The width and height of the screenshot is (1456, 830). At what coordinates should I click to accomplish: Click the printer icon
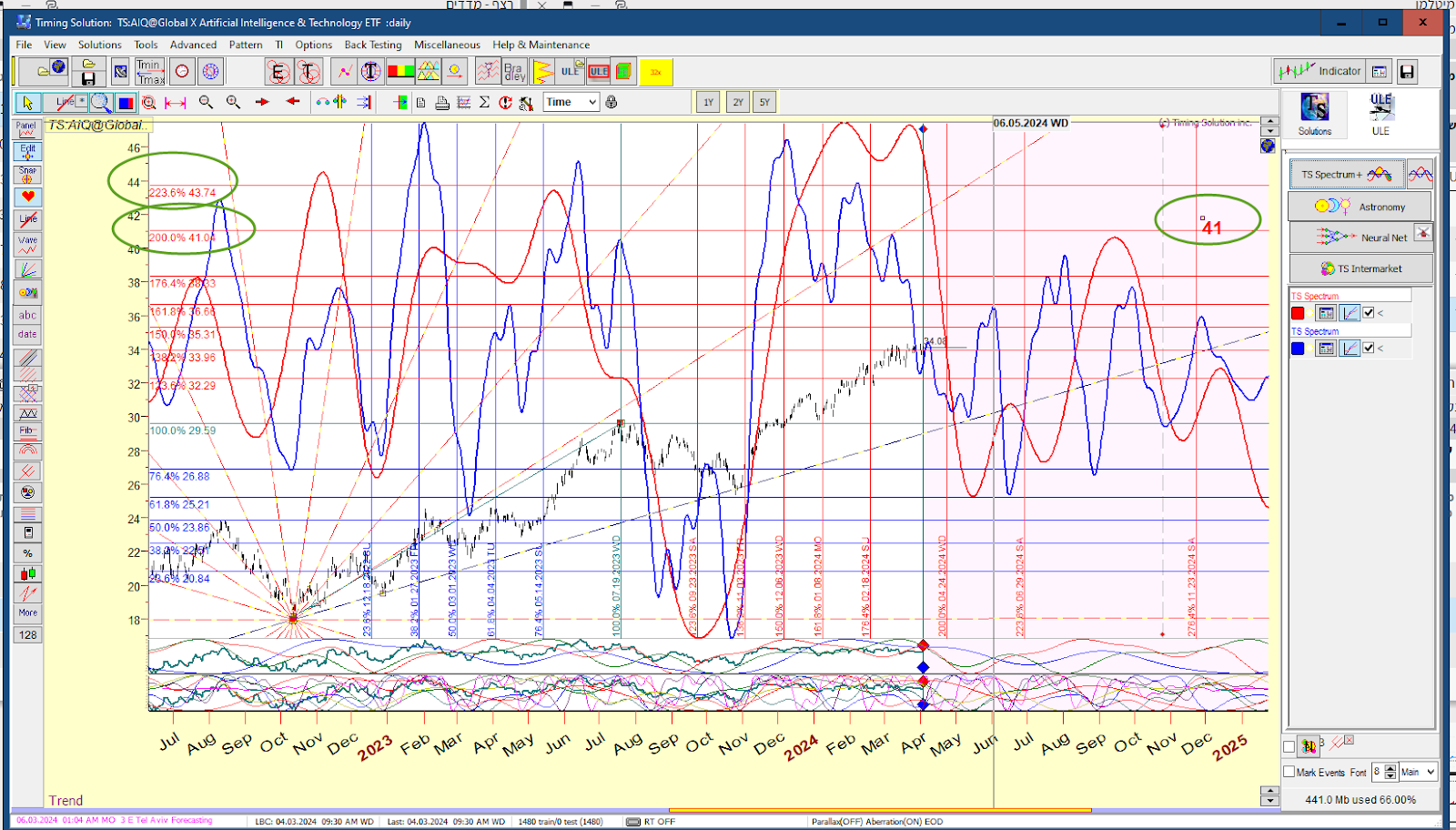pos(442,103)
